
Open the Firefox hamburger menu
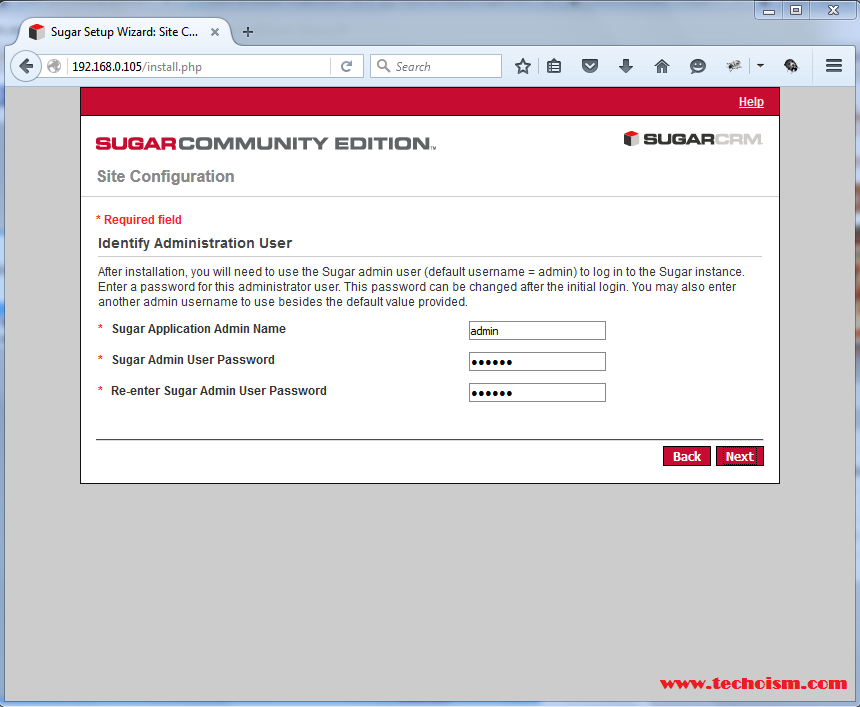click(834, 66)
